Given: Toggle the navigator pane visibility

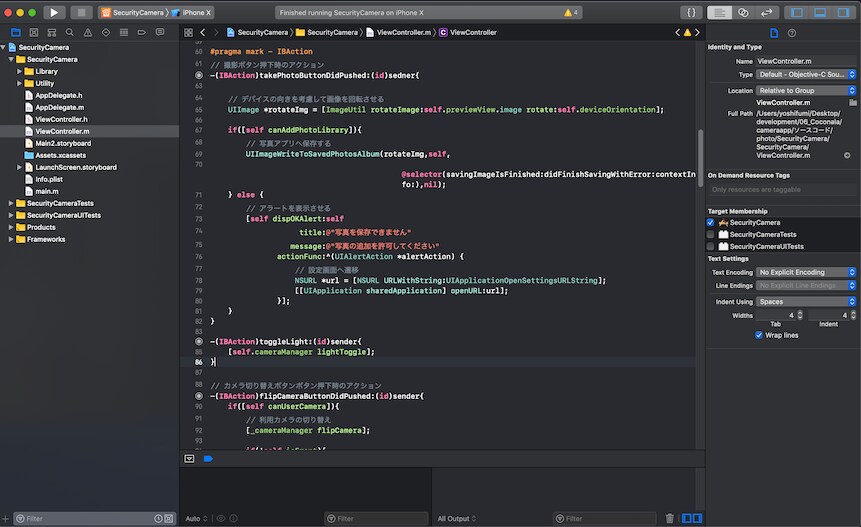Looking at the screenshot, I should (797, 12).
